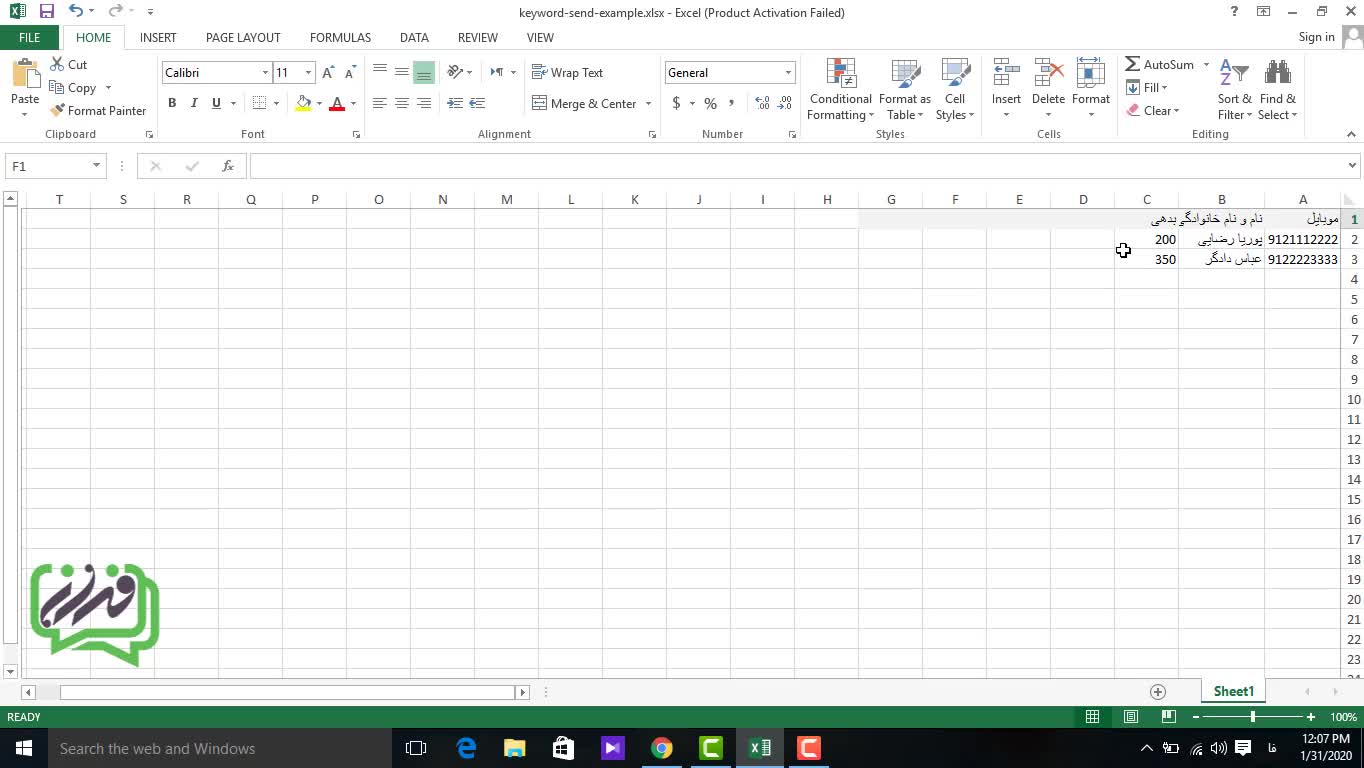Screen dimensions: 1364x768
Task: Toggle Wrap Text for the cell
Action: [x=567, y=73]
